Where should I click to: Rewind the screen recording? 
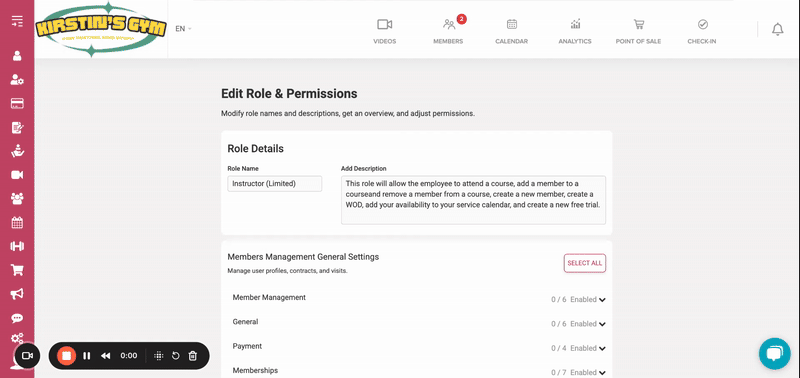(106, 356)
